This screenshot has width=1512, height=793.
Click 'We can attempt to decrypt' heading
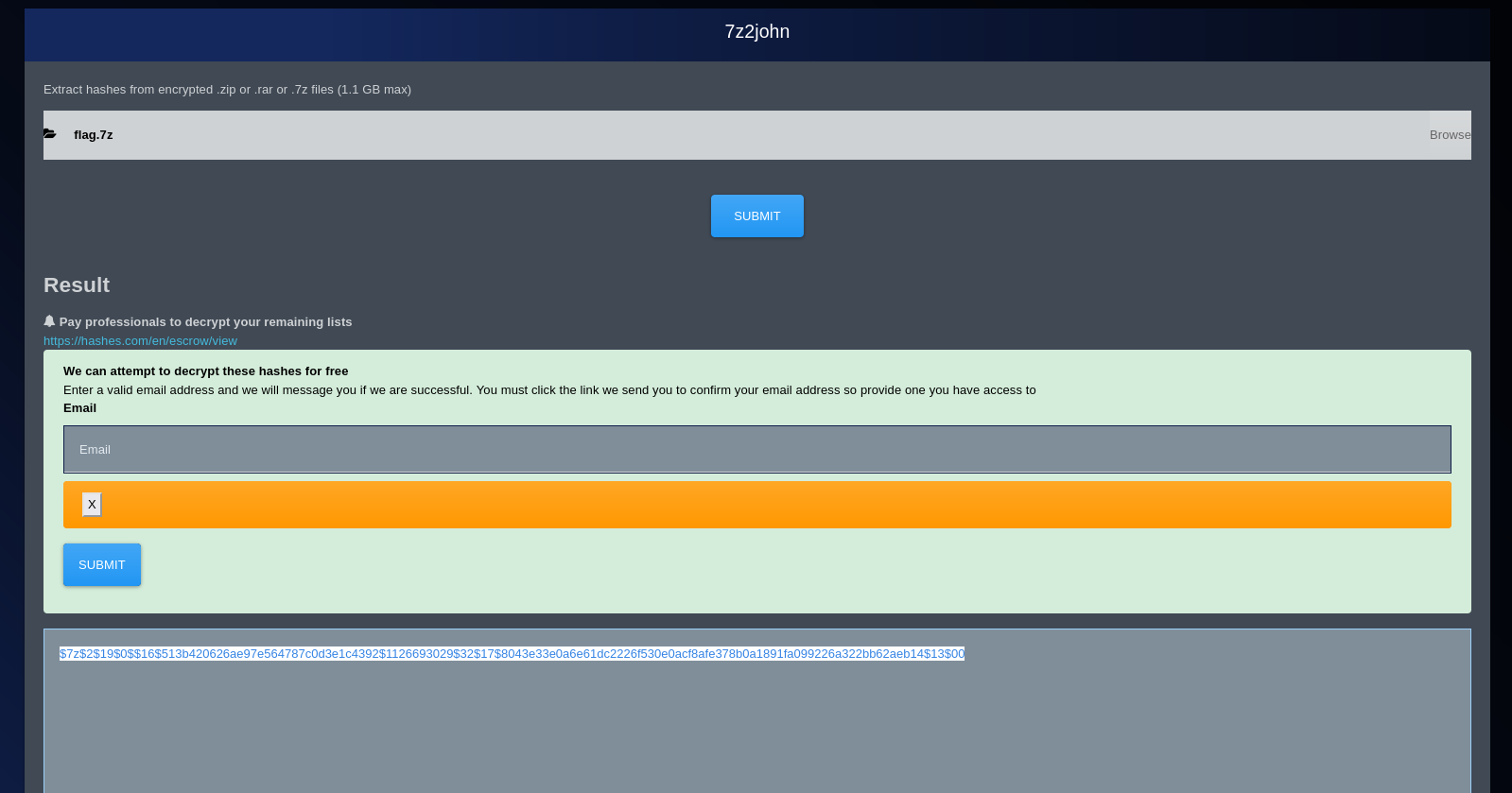(x=205, y=371)
